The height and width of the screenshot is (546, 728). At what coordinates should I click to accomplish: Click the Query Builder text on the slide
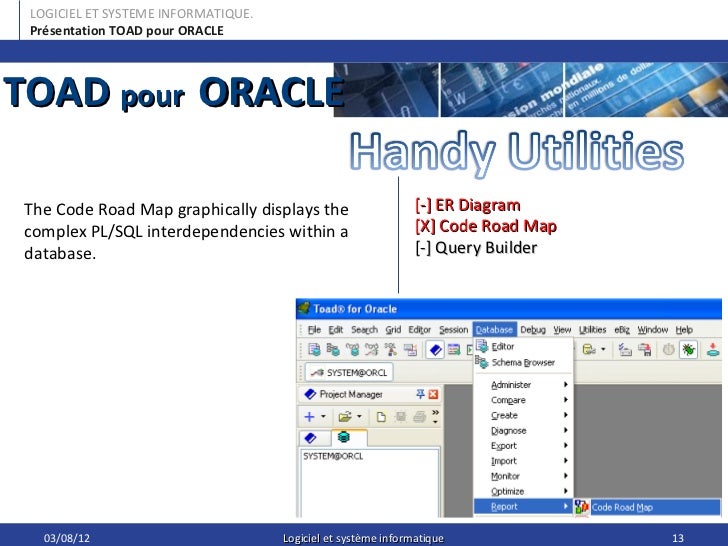click(x=486, y=247)
